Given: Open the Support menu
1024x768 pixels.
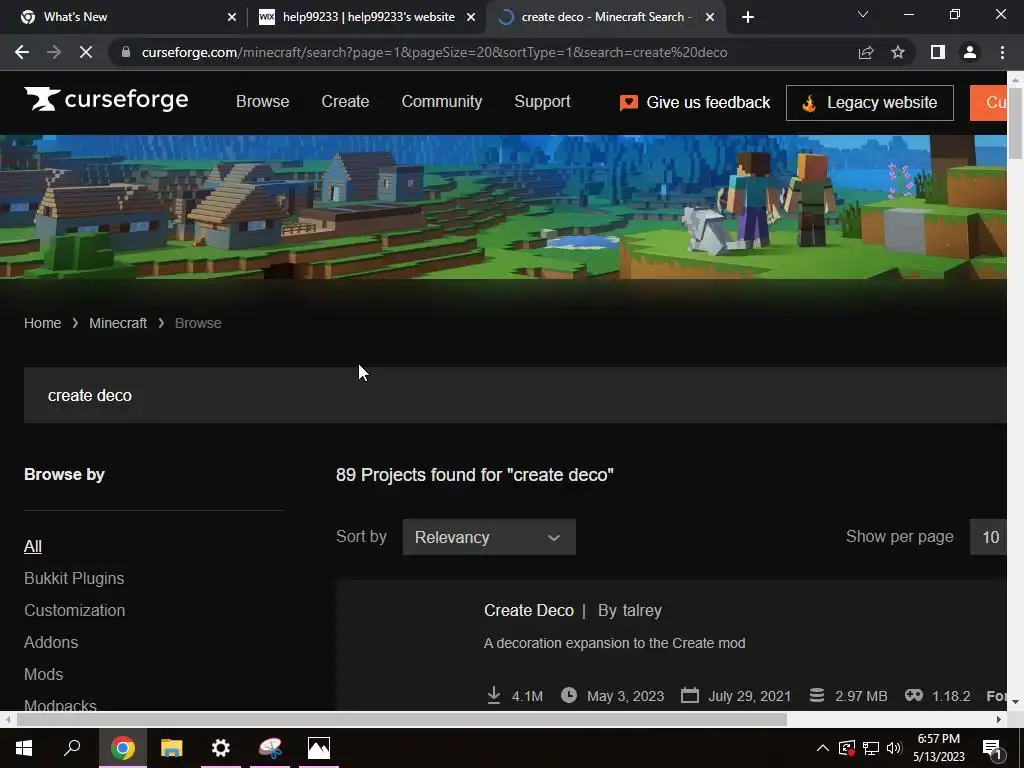Looking at the screenshot, I should click(x=542, y=101).
